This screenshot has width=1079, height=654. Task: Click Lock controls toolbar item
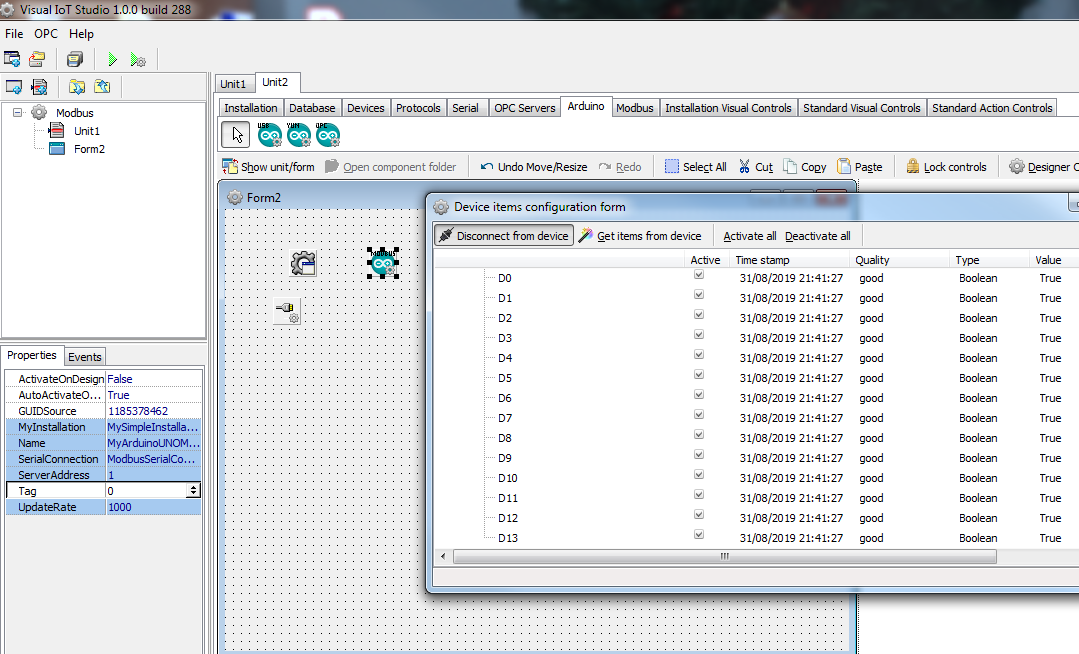pos(946,167)
